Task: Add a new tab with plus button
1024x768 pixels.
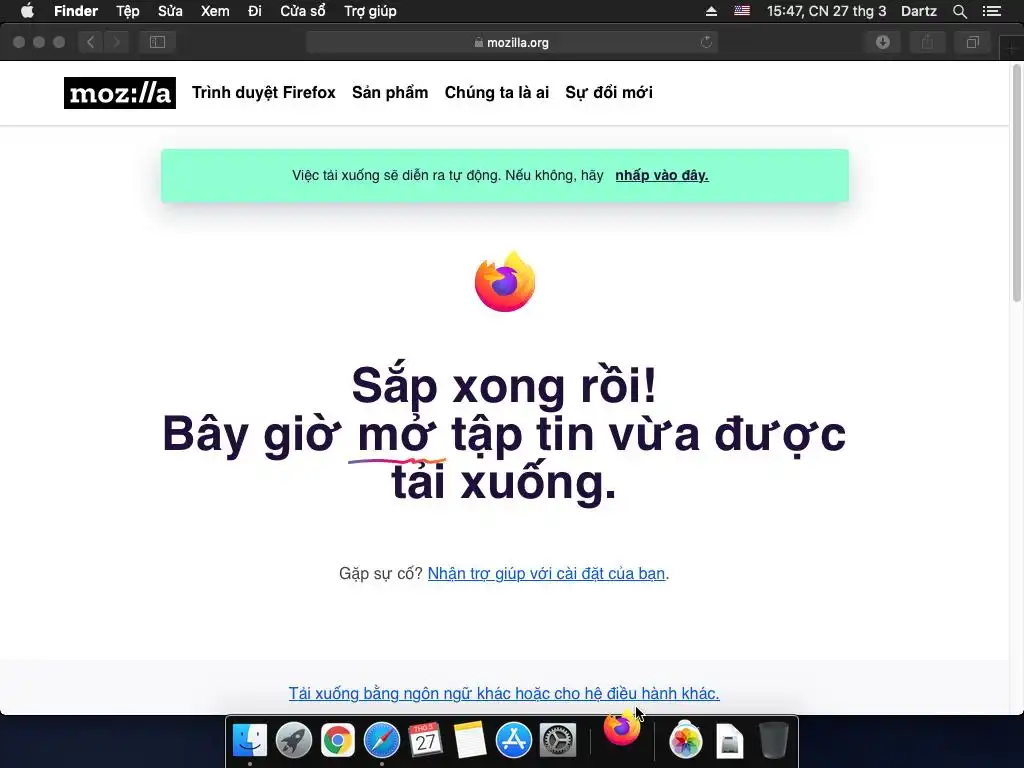Action: pos(1012,47)
